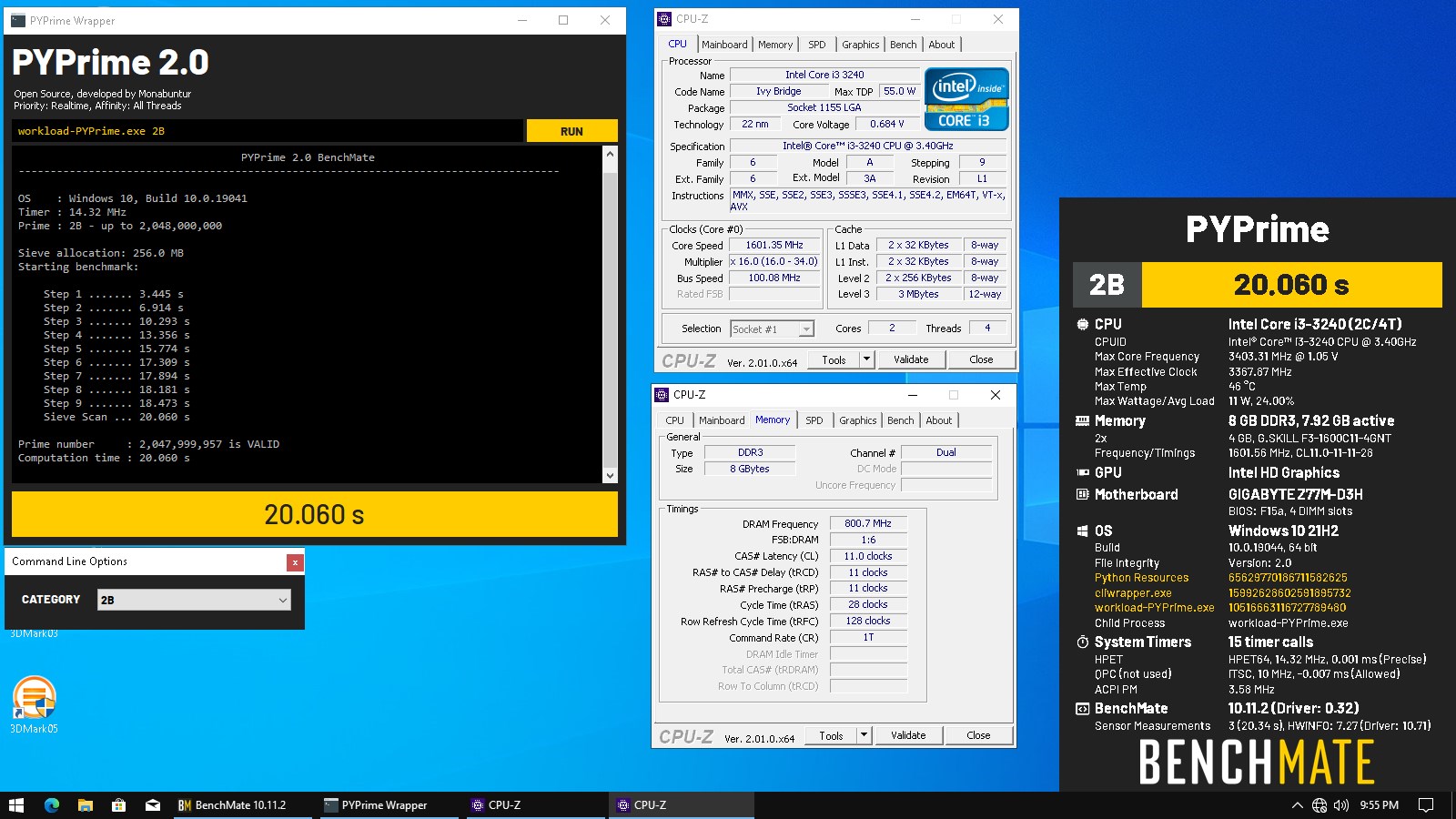Screen dimensions: 1456x819
Task: Open Microsoft Edge from the taskbar
Action: [52, 805]
